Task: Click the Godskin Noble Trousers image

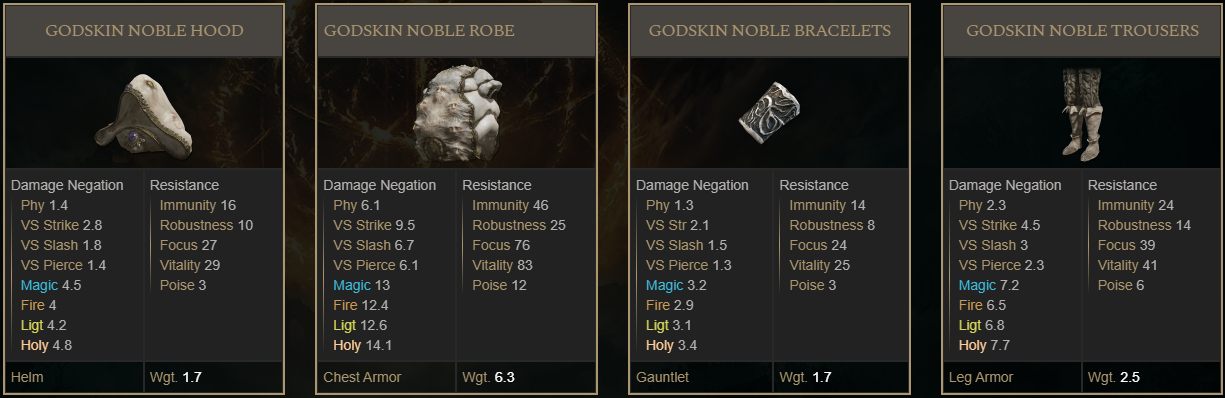Action: (x=1082, y=113)
